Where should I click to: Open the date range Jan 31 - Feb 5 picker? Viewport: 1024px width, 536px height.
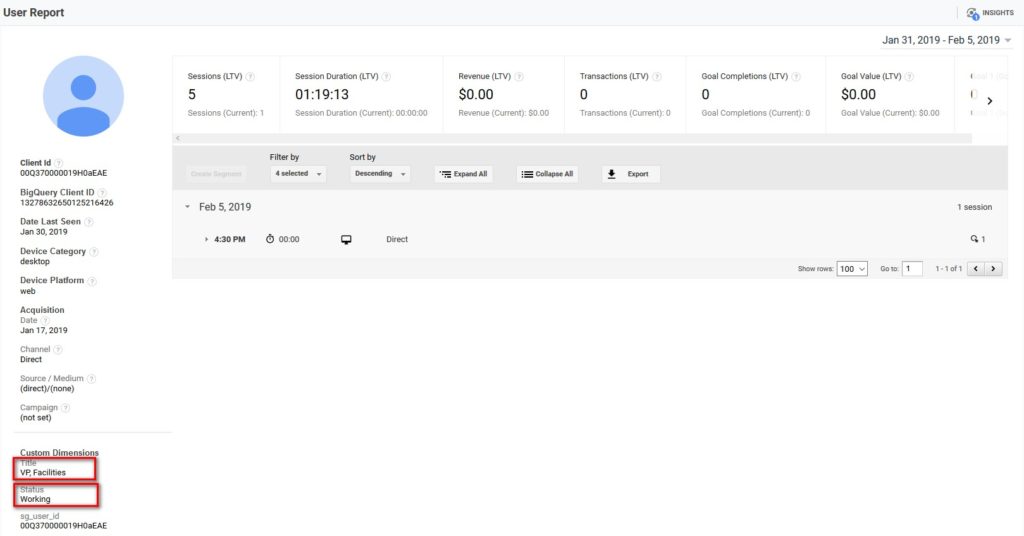pos(946,40)
